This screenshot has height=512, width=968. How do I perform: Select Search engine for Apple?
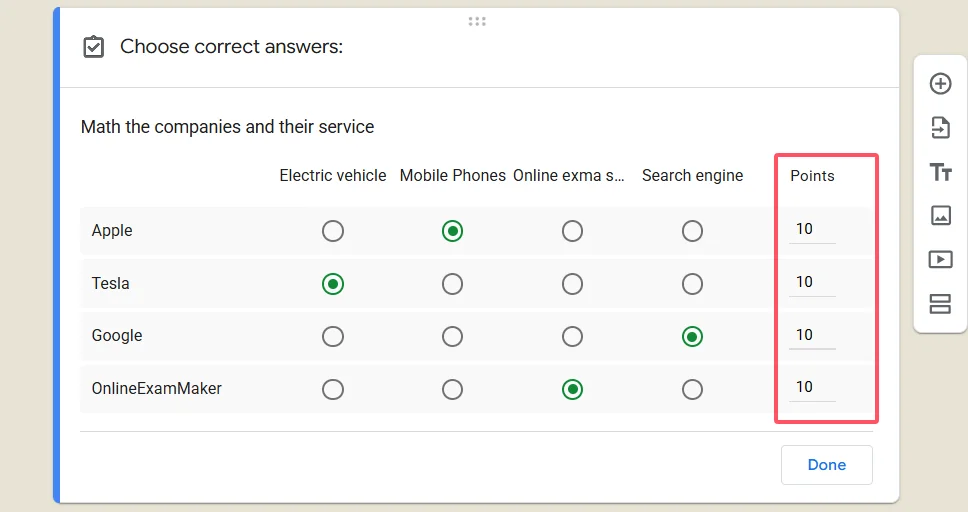[692, 231]
